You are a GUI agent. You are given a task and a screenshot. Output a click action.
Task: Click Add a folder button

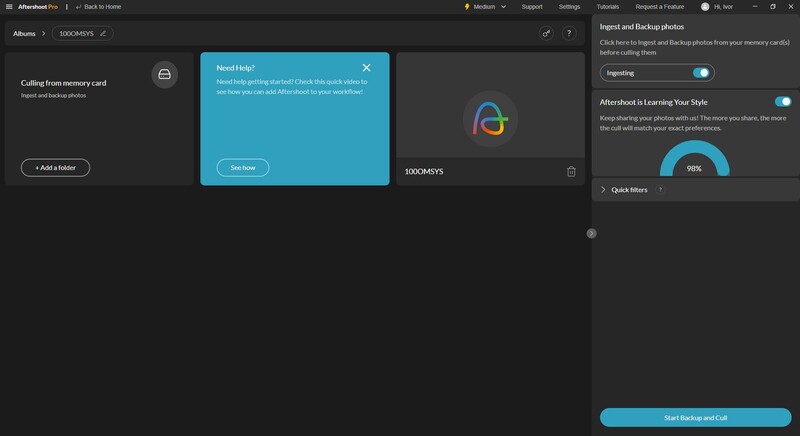(x=55, y=167)
